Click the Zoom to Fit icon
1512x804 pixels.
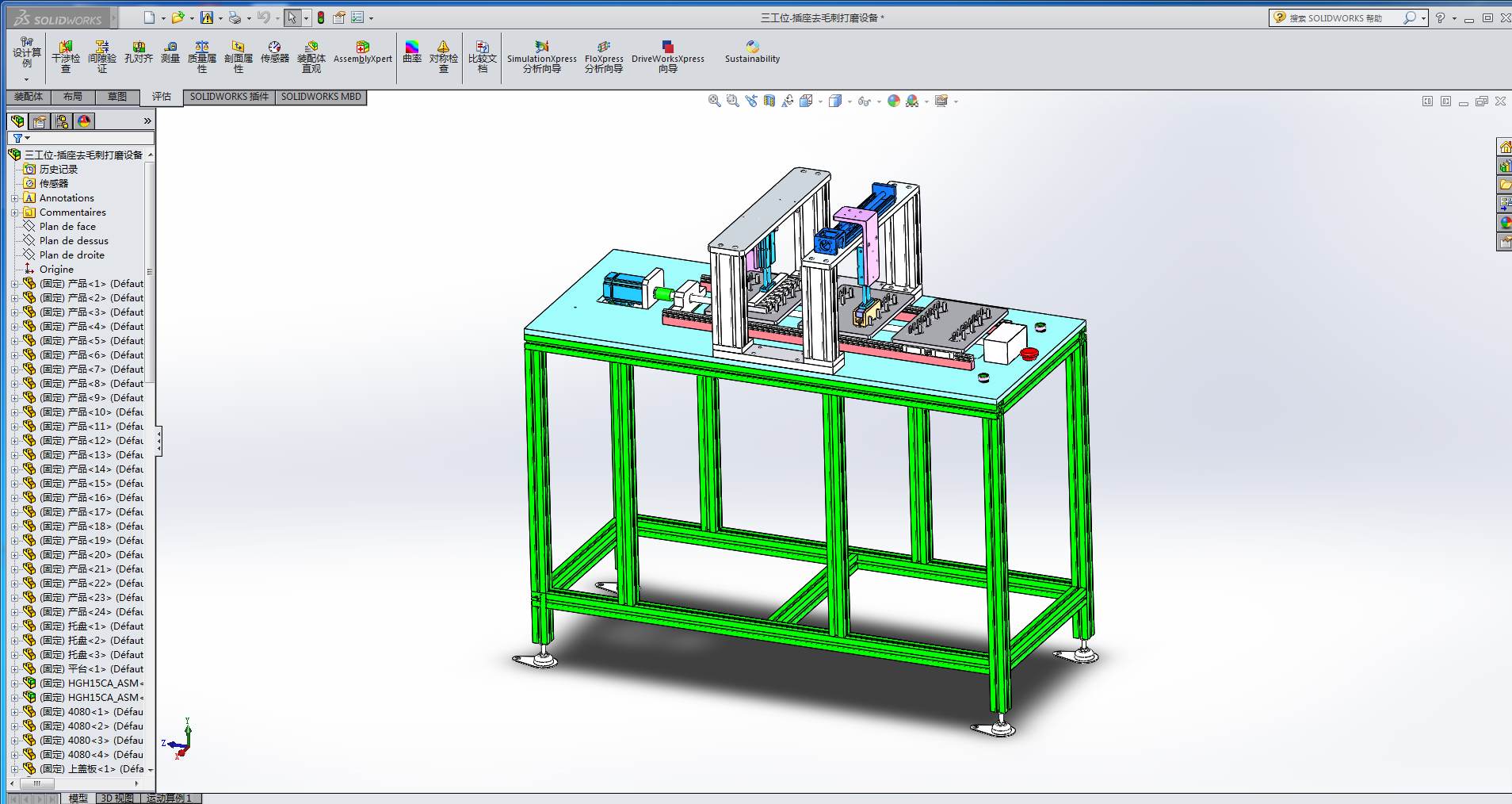[714, 101]
